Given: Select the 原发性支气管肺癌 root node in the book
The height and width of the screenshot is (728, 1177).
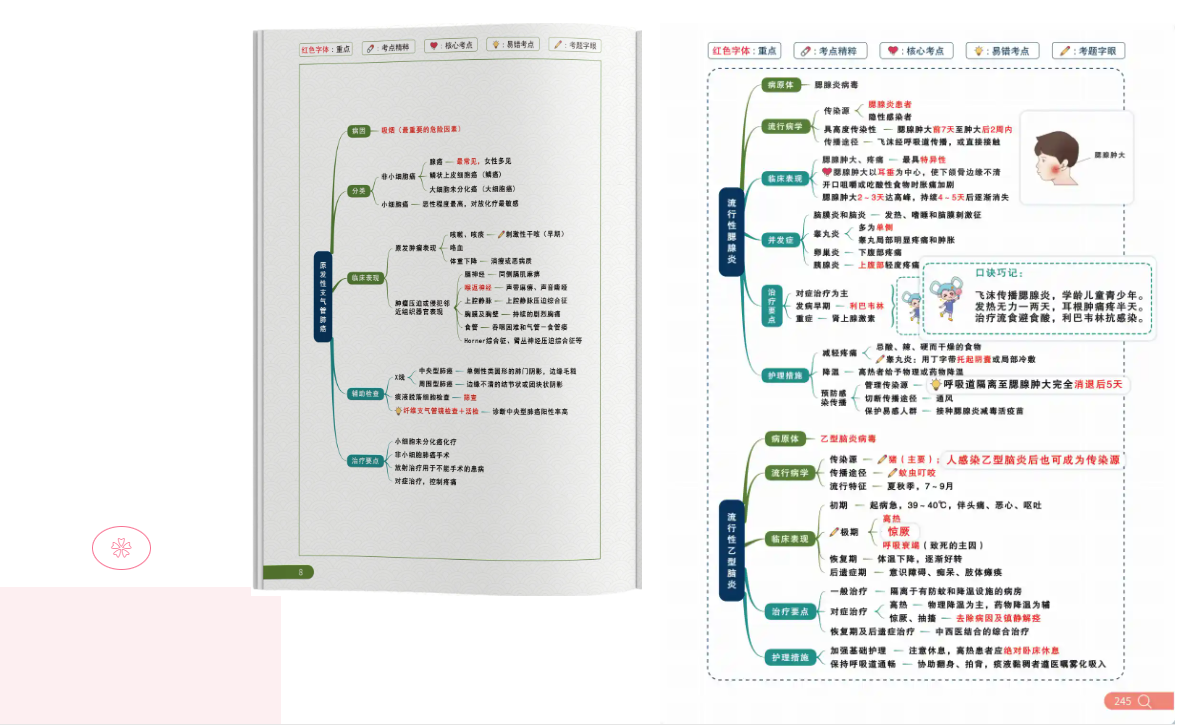Looking at the screenshot, I should [x=322, y=297].
